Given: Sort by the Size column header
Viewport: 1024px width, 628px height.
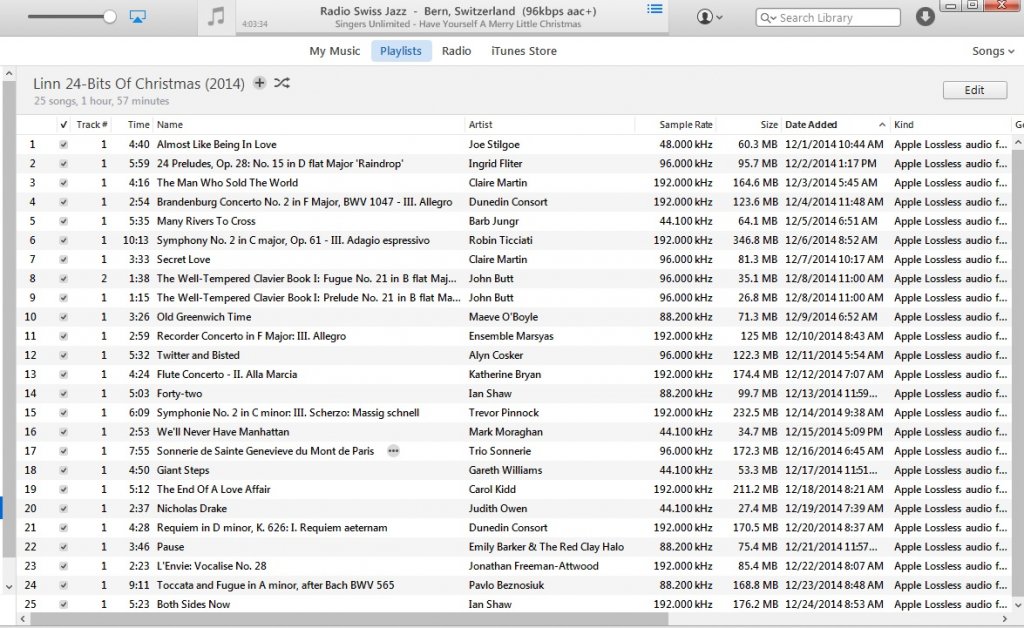Looking at the screenshot, I should tap(749, 125).
